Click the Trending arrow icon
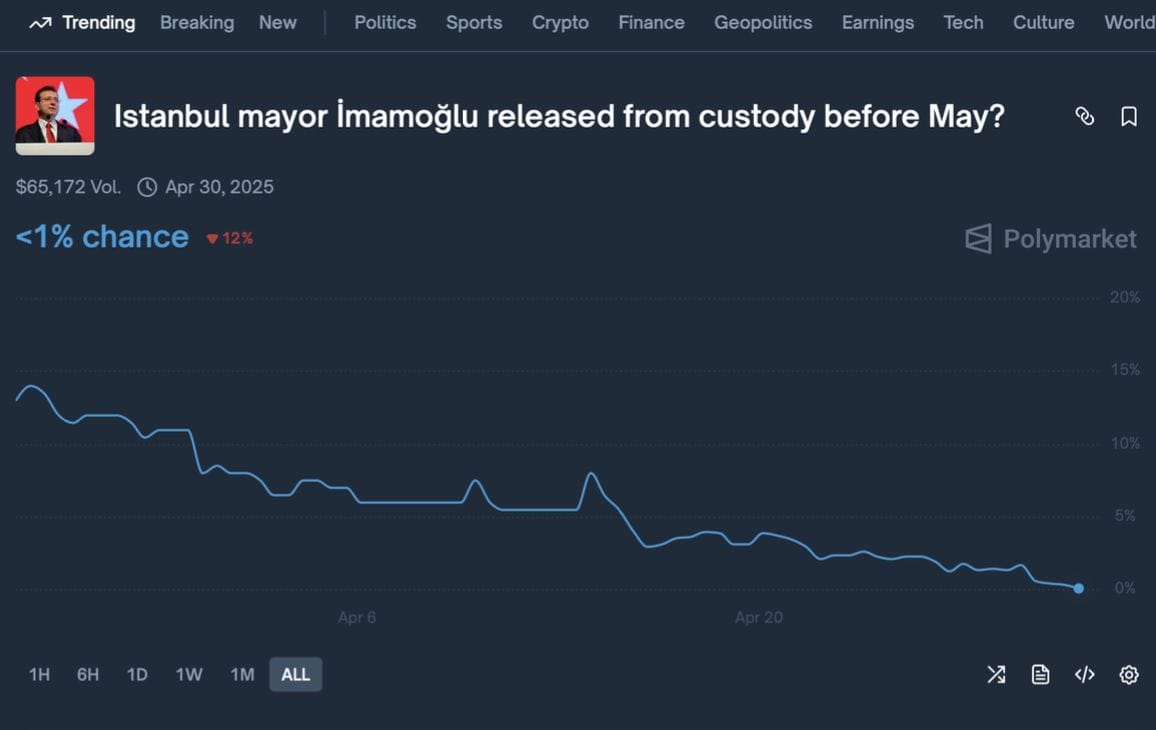The height and width of the screenshot is (730, 1156). (40, 23)
